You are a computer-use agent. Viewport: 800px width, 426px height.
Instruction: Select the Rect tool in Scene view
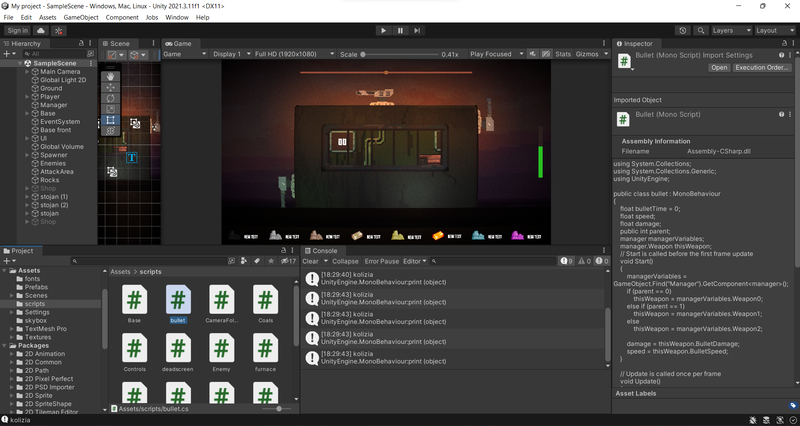point(111,120)
